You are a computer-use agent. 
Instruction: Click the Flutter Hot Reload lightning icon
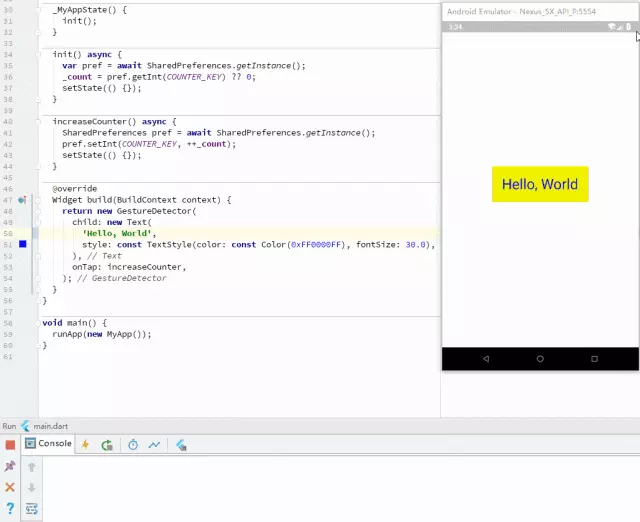85,444
